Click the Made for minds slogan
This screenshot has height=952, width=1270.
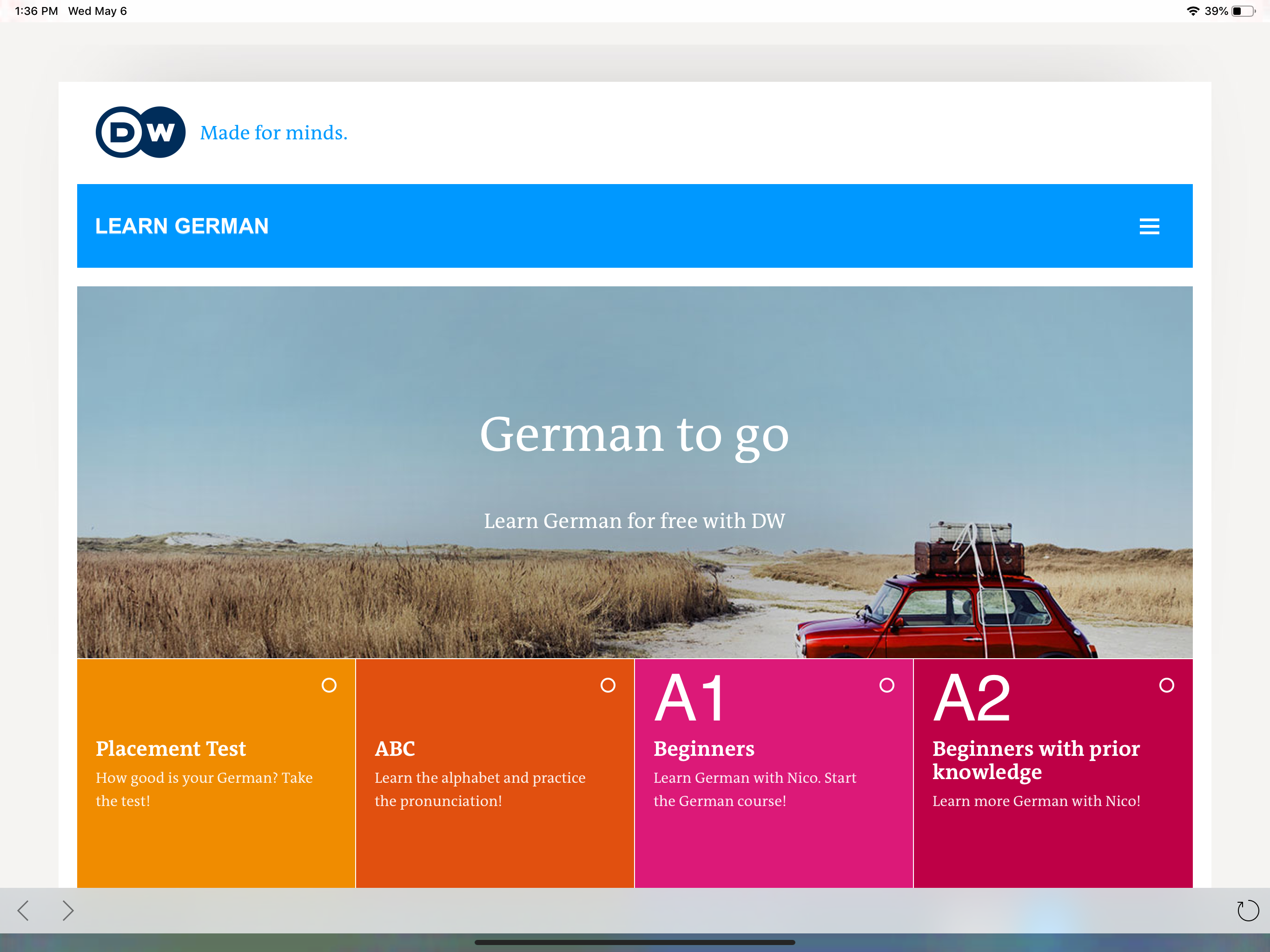(x=273, y=132)
